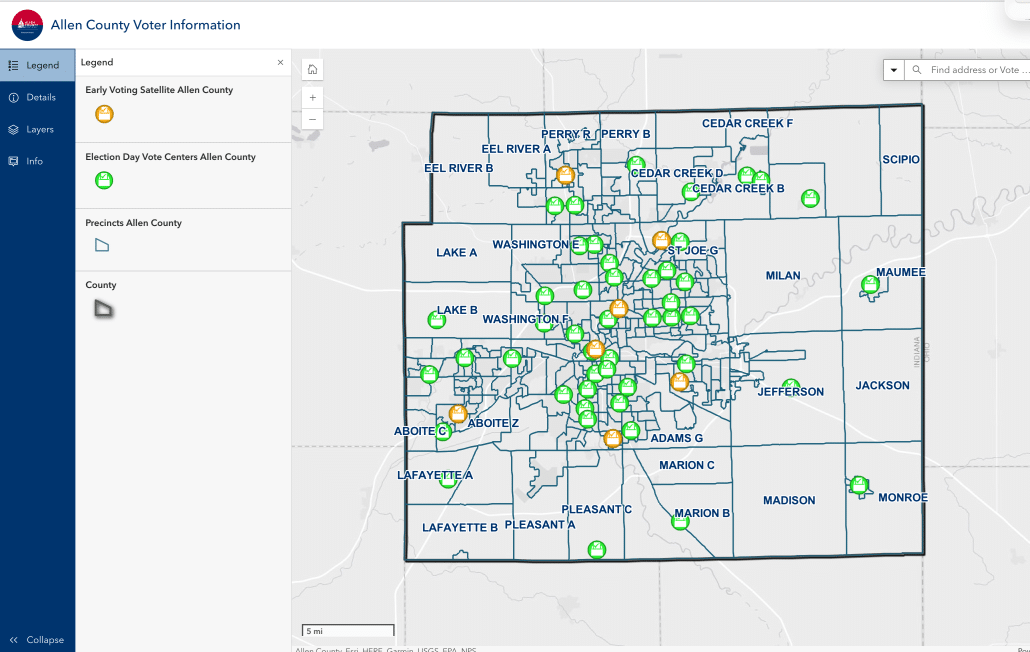
Task: Click the vote center marker in Monroe
Action: (x=859, y=485)
